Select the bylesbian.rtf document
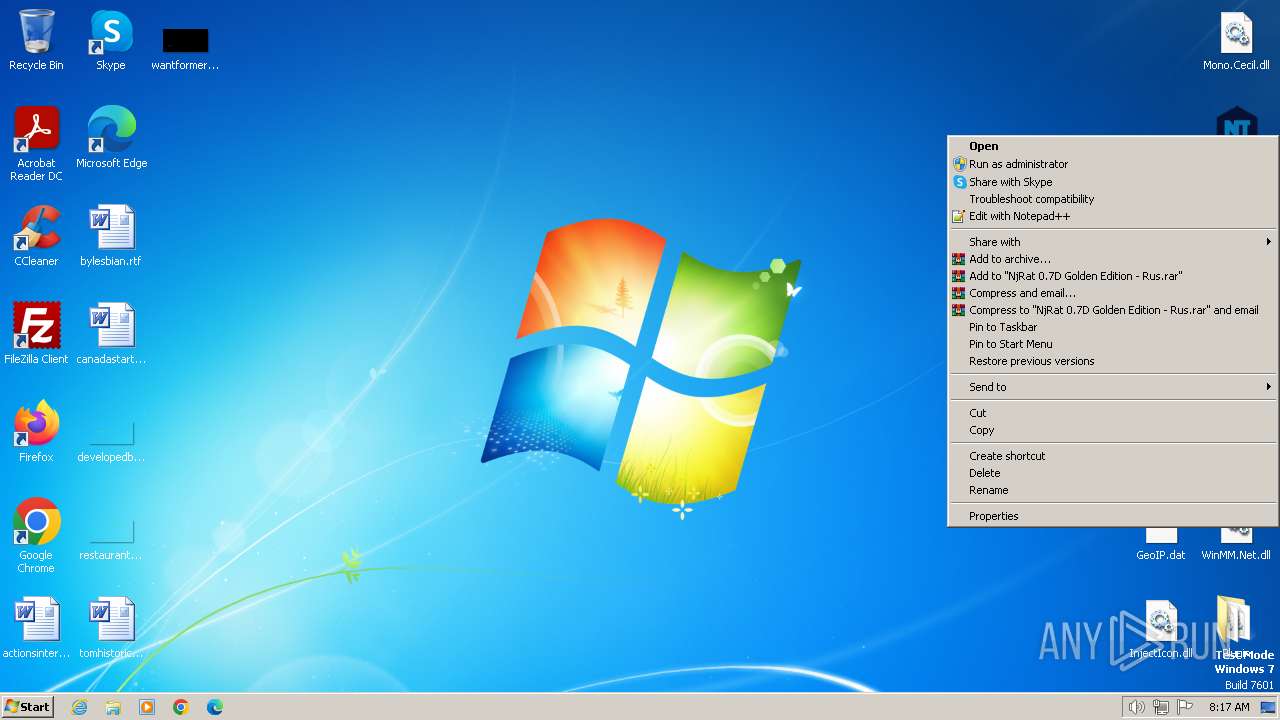Screen dimensions: 1280x720 pyautogui.click(x=111, y=236)
